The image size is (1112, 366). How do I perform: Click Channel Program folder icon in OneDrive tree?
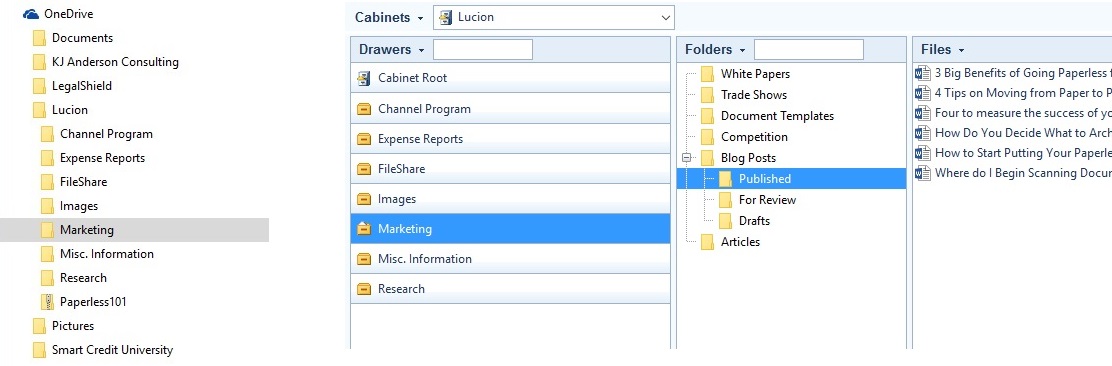click(48, 134)
